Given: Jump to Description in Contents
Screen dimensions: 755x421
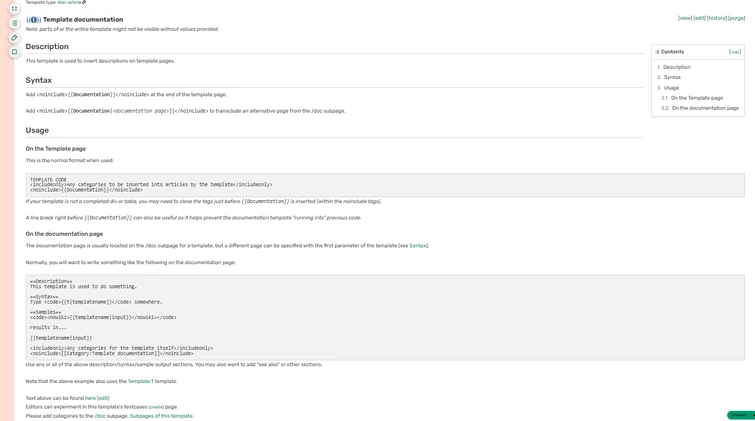Looking at the screenshot, I should [x=677, y=67].
